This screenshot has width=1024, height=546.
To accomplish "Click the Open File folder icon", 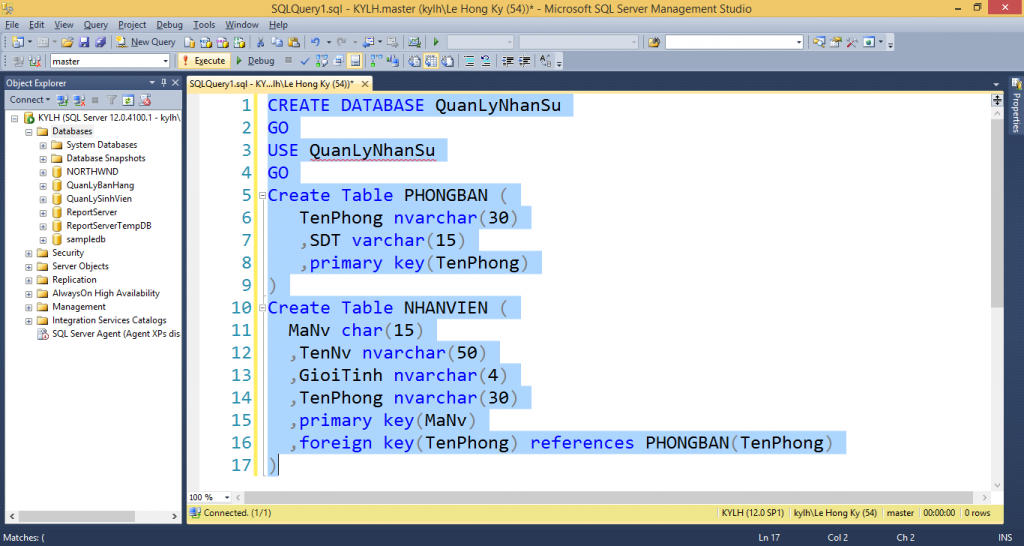I will (x=67, y=42).
